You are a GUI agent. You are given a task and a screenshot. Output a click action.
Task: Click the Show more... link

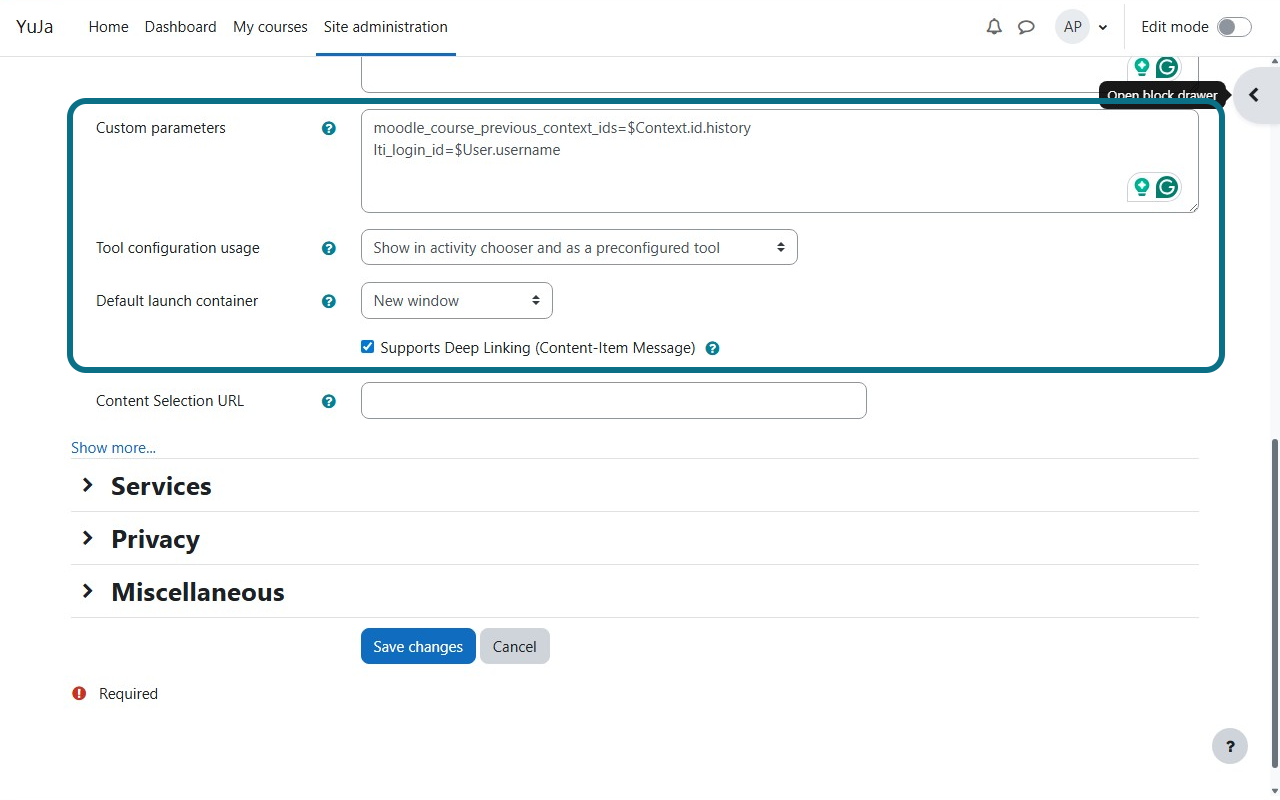tap(113, 448)
